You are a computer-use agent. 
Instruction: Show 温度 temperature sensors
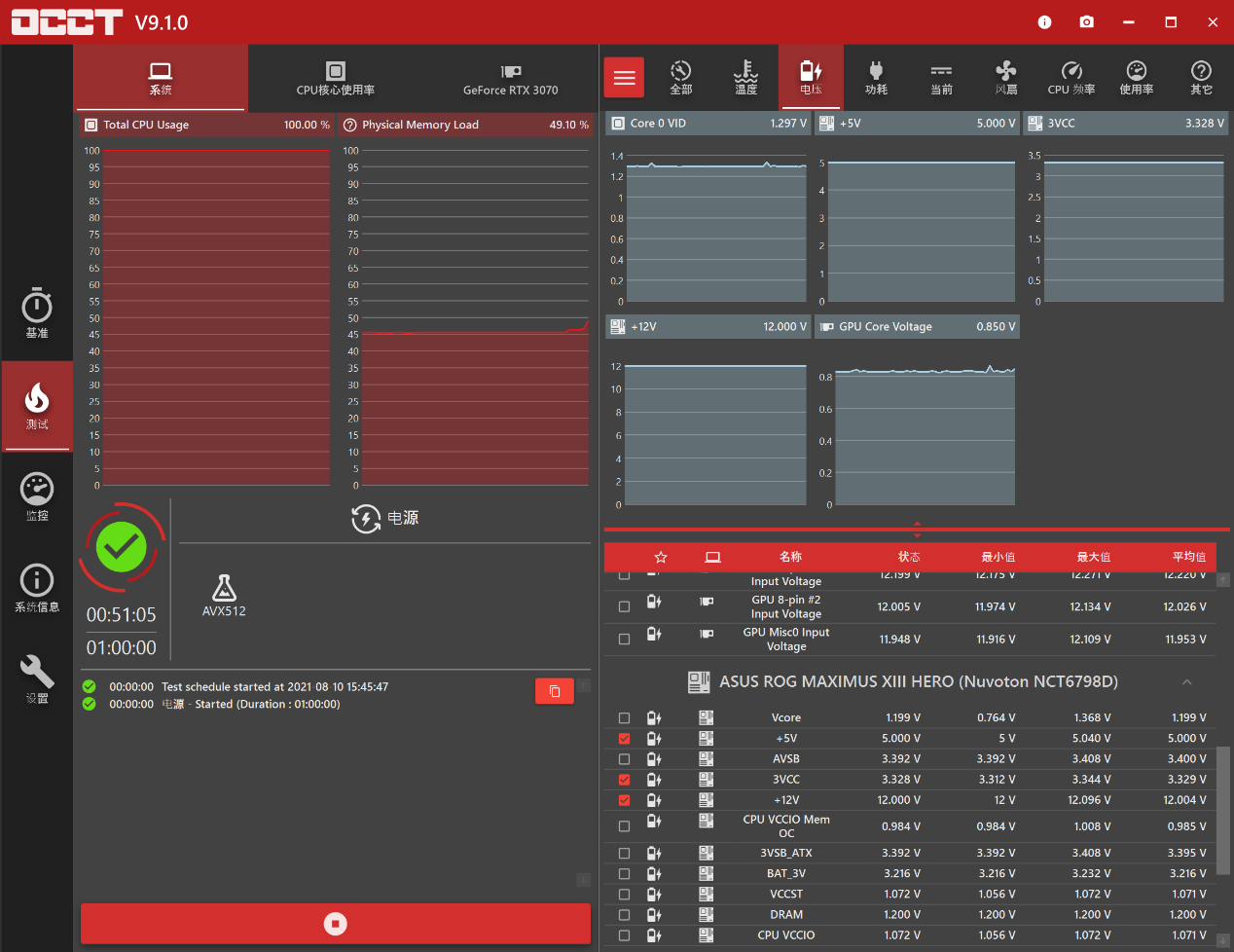pos(745,77)
